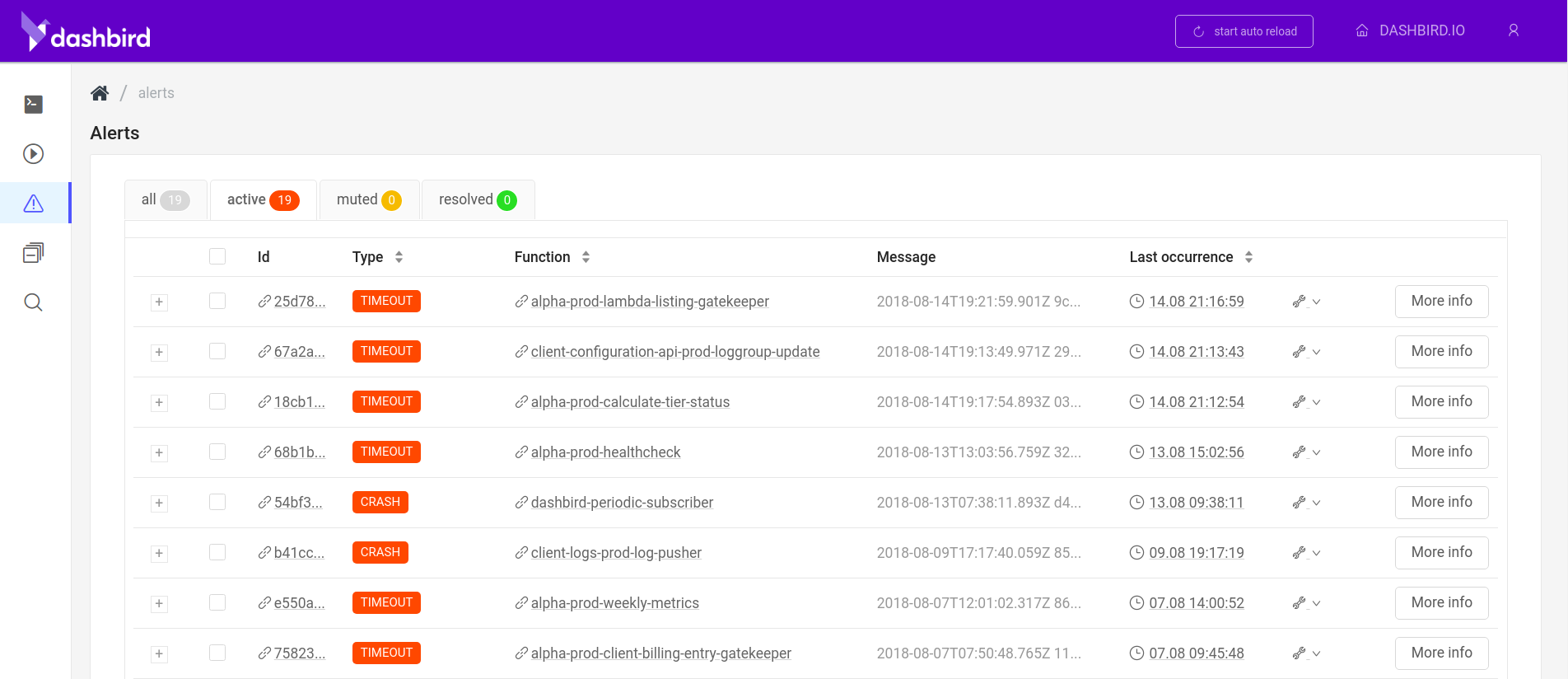Open actions dropdown for client-logs-prod-log-pusher
Image resolution: width=1568 pixels, height=679 pixels.
pyautogui.click(x=1306, y=553)
